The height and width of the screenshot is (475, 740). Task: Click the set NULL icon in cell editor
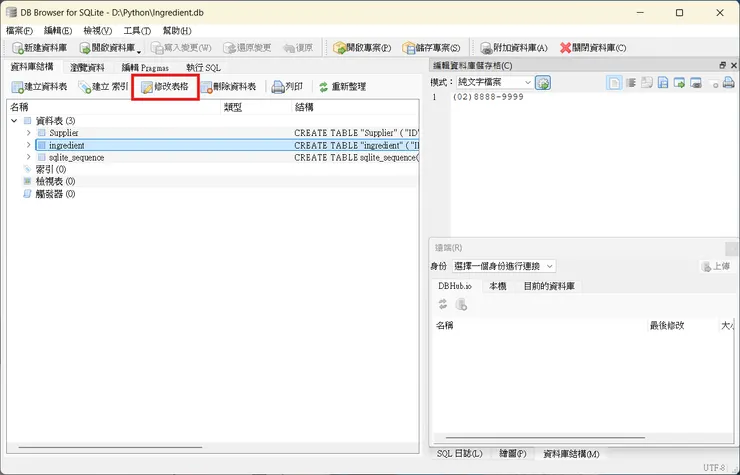tap(713, 83)
